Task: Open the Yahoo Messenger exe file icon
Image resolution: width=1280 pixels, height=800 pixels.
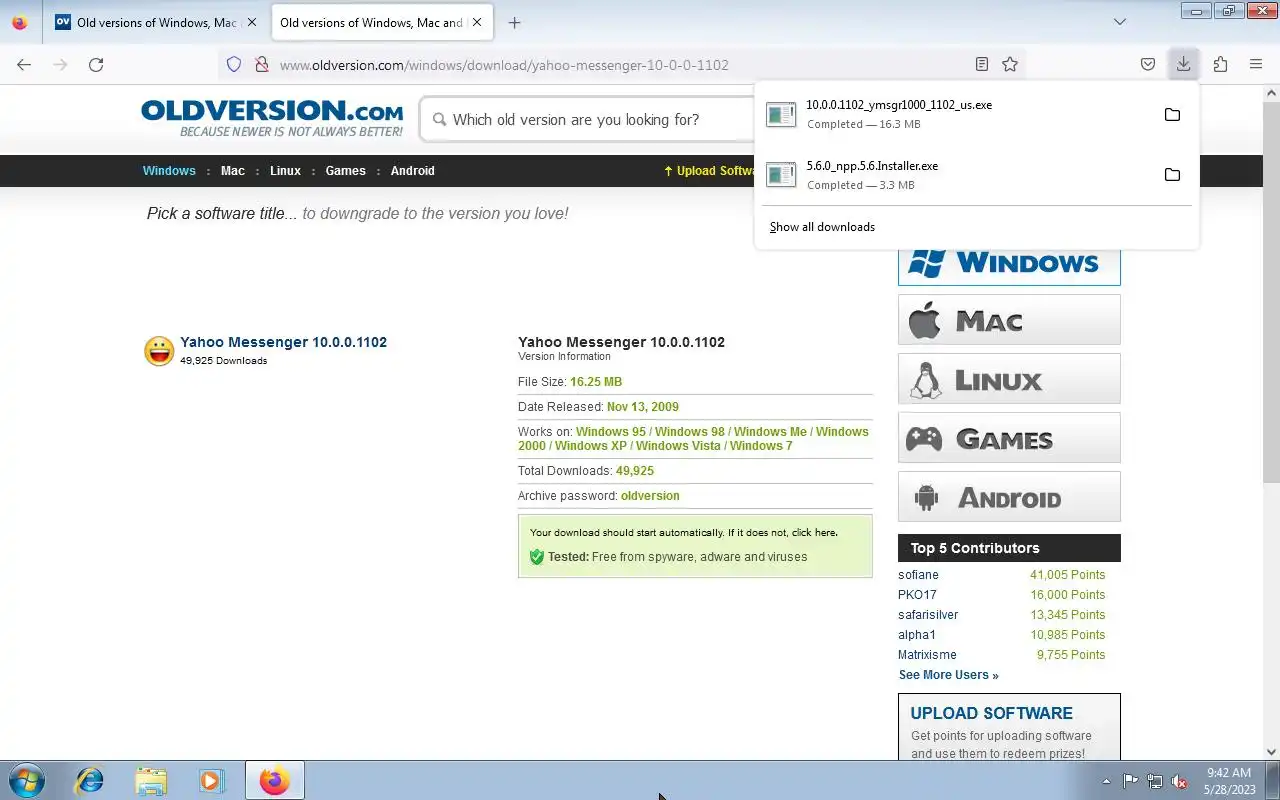Action: coord(781,114)
